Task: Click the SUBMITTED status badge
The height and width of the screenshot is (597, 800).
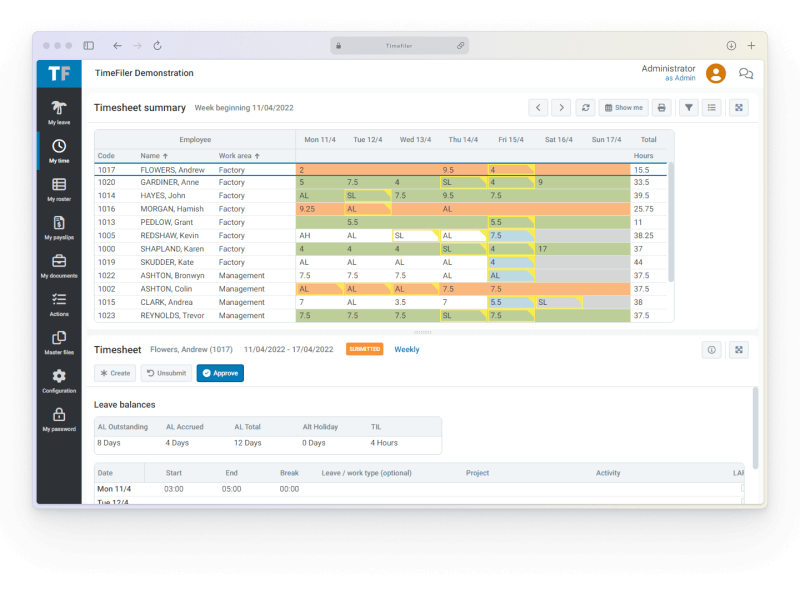Action: tap(364, 349)
